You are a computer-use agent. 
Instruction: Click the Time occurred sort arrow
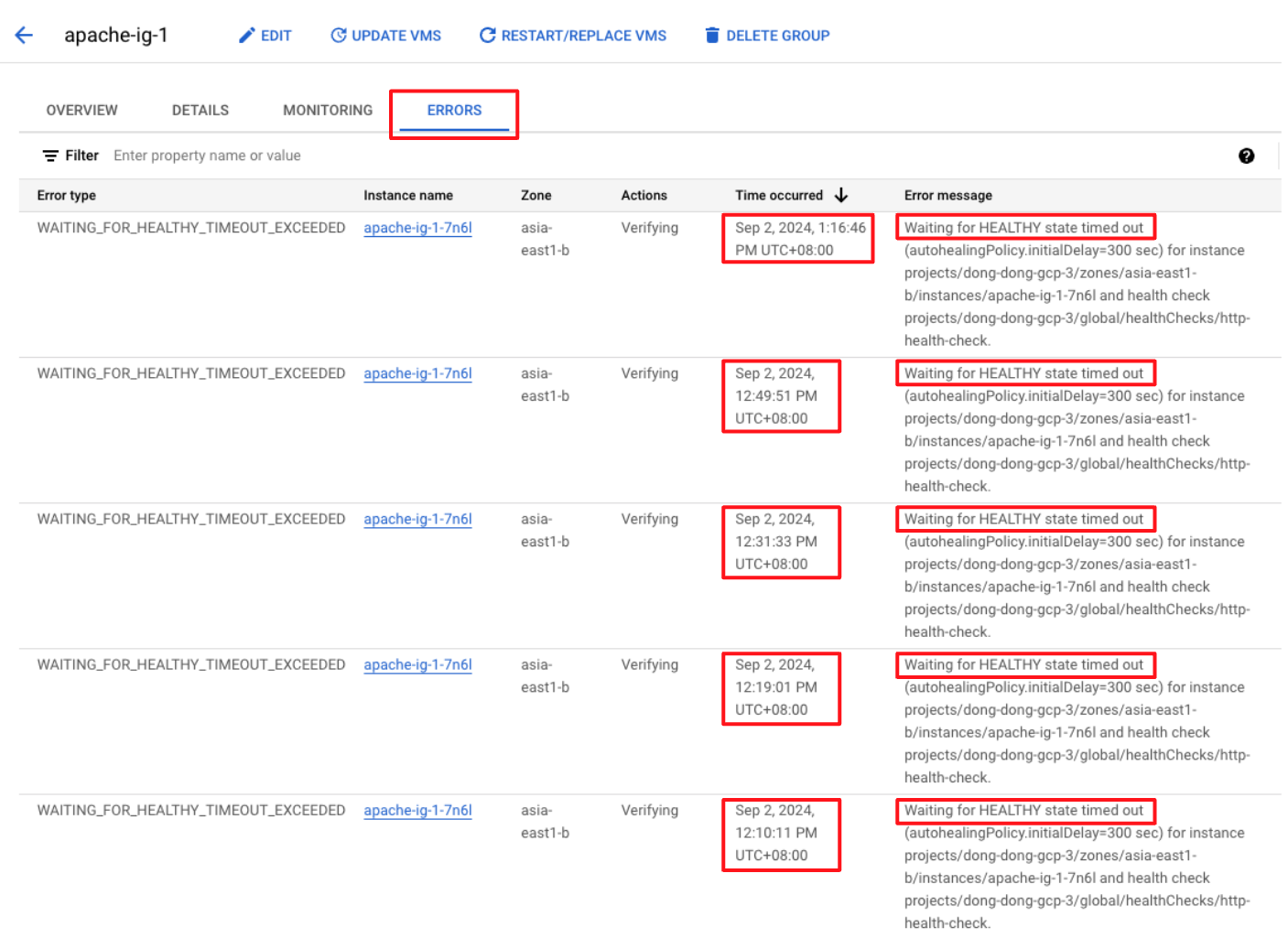841,195
